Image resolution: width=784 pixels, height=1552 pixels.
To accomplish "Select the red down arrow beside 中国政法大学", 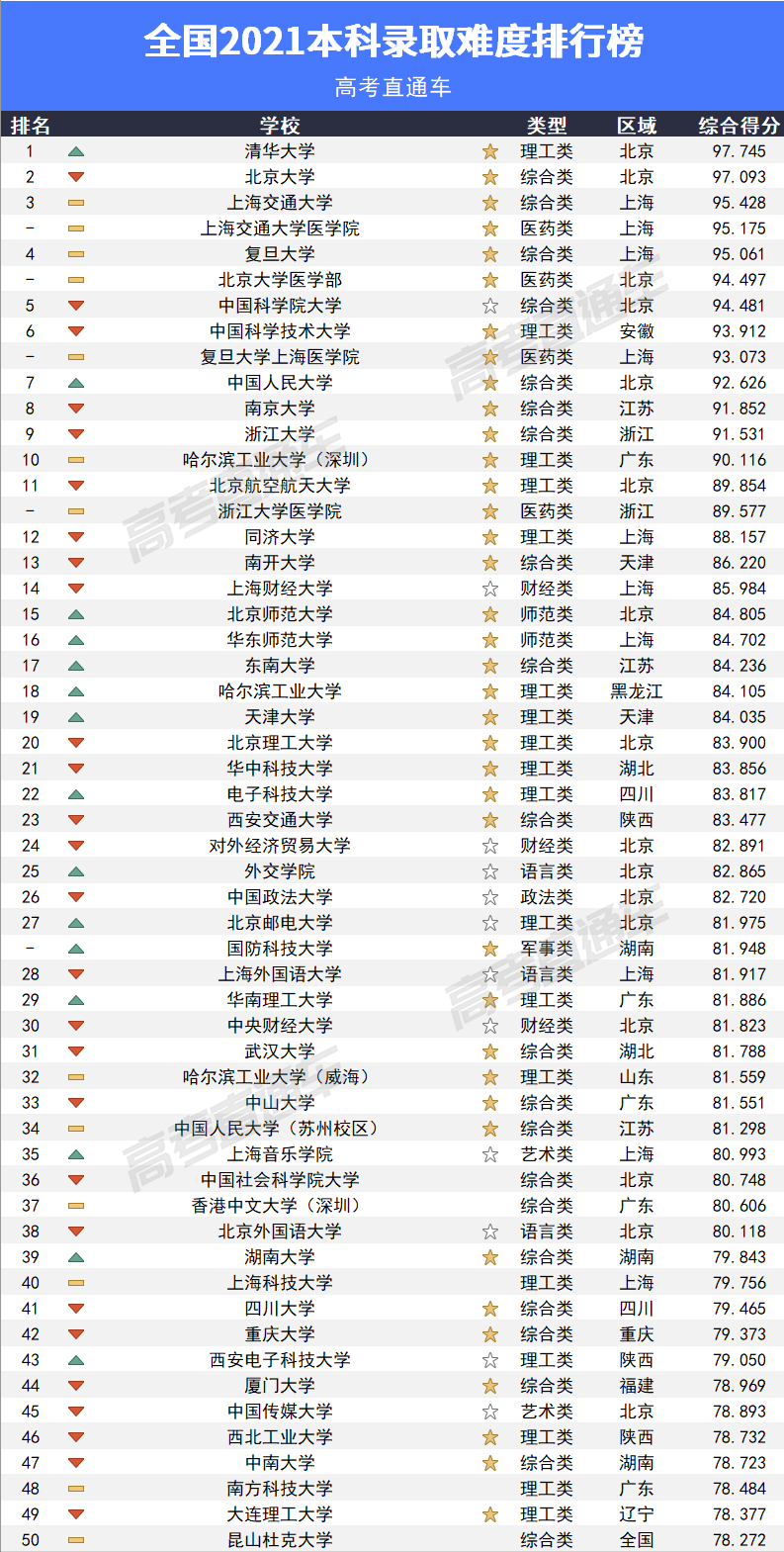I will point(76,897).
